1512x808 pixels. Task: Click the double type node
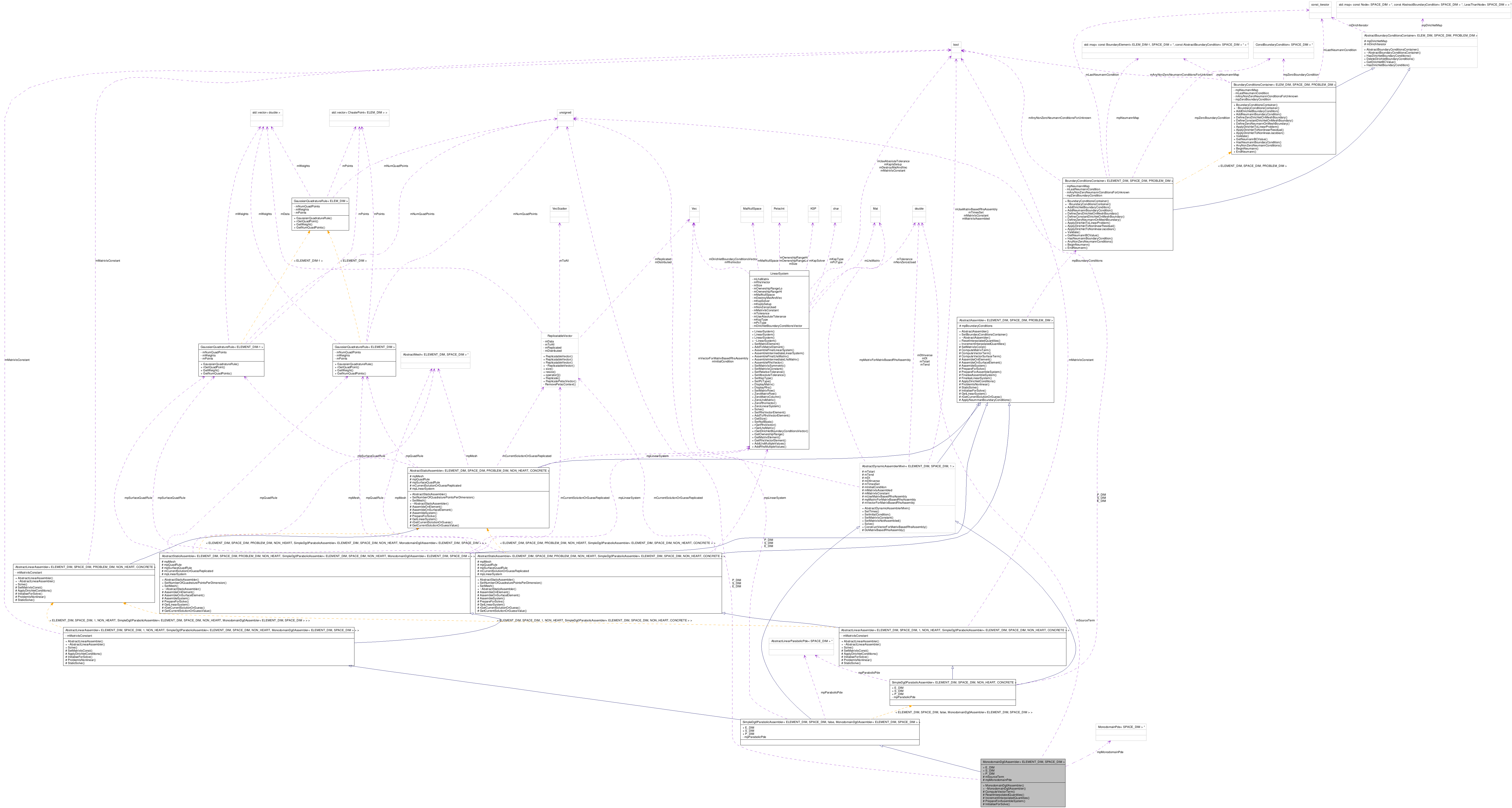pyautogui.click(x=919, y=214)
